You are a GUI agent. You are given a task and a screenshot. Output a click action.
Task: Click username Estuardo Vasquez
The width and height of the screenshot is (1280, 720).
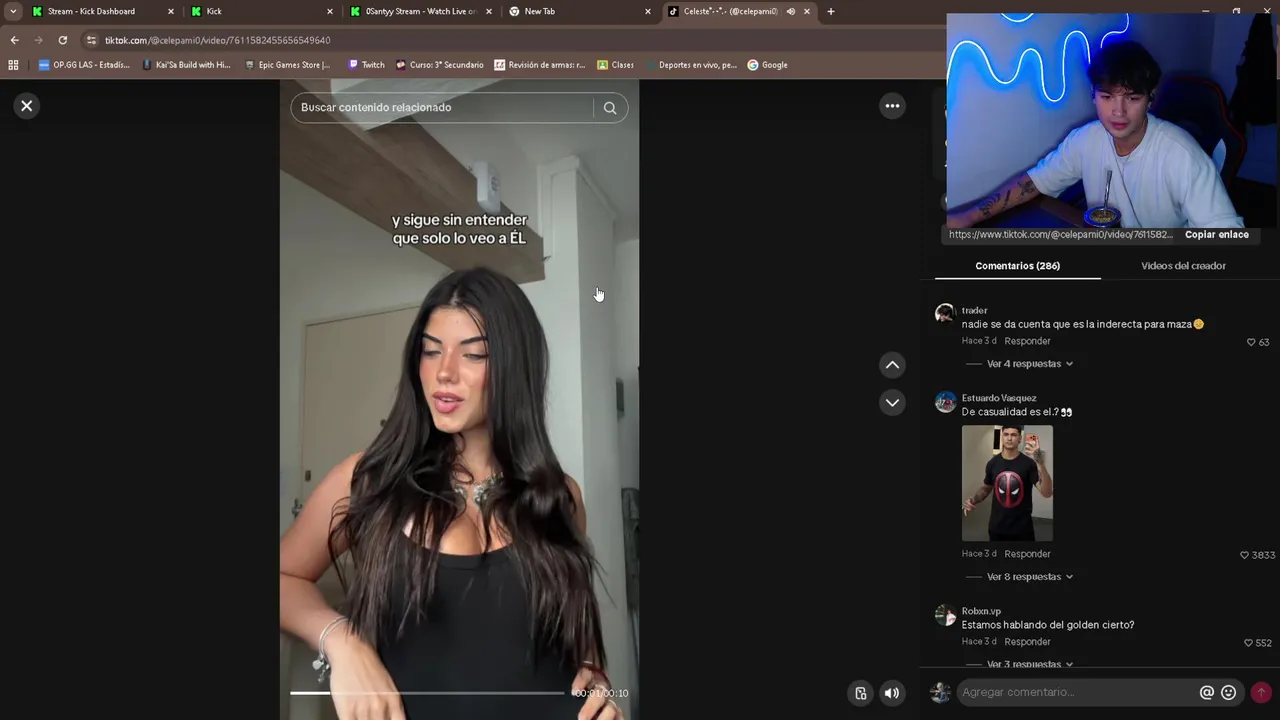[999, 398]
